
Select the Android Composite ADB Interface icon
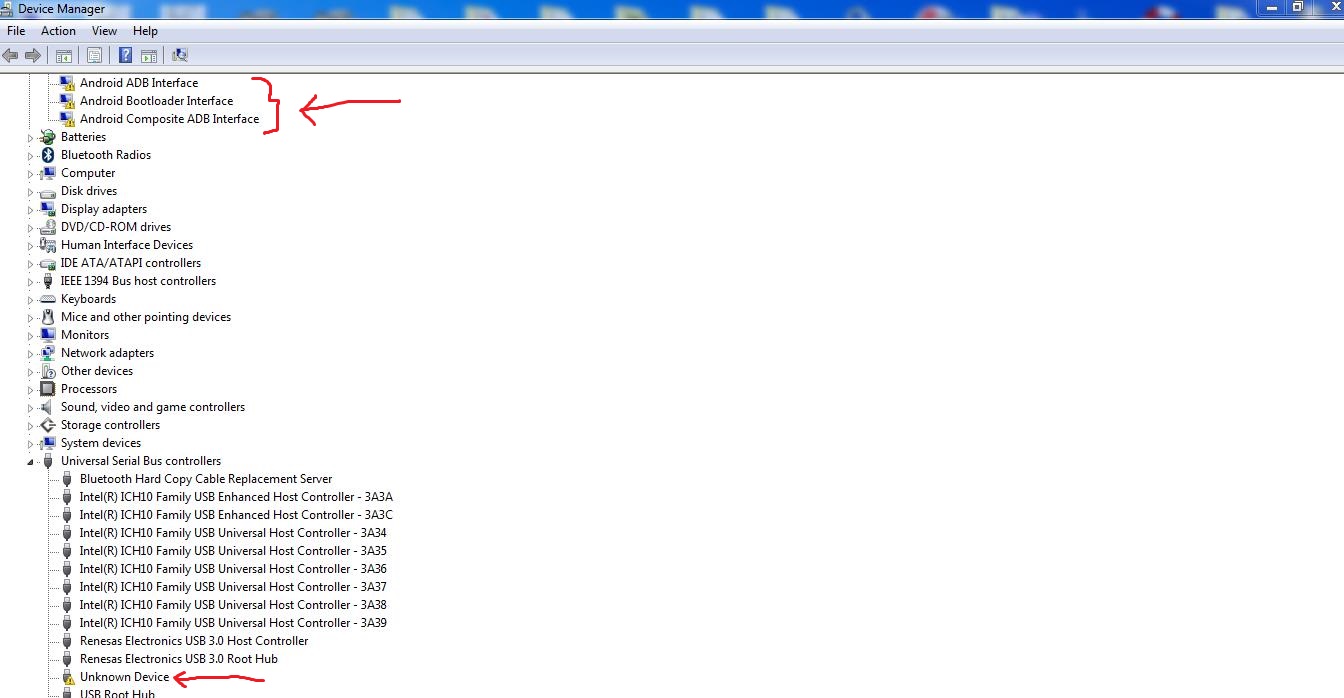coord(67,119)
